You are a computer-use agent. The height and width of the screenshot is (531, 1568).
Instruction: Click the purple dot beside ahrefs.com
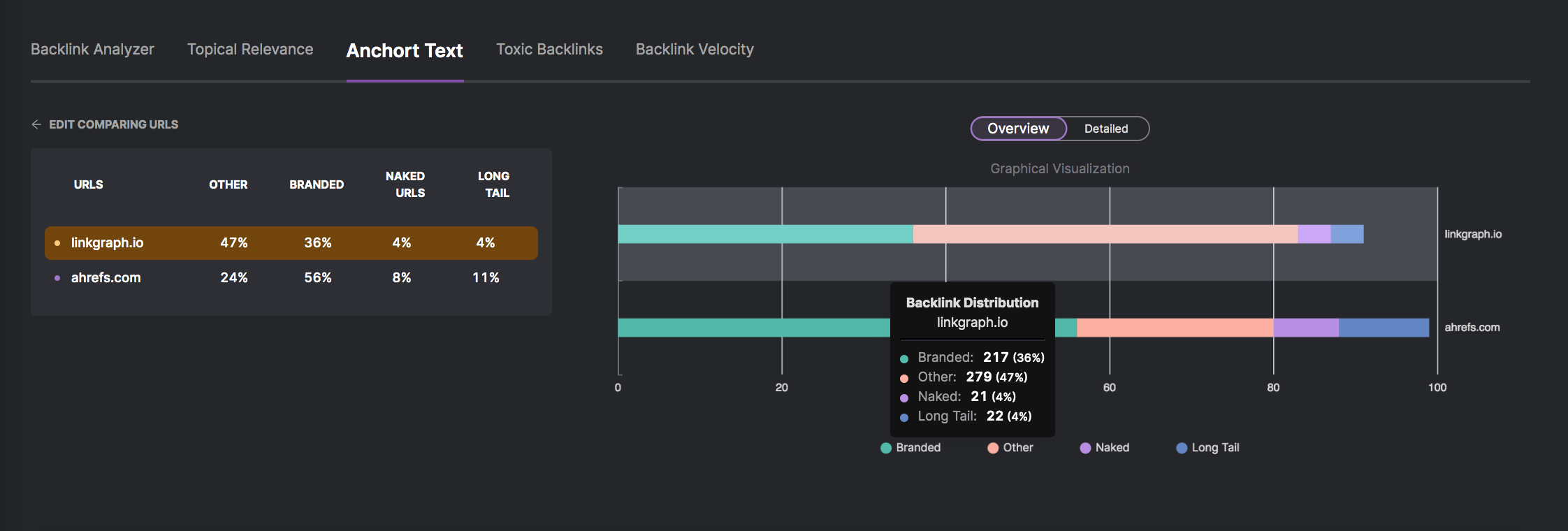coord(57,278)
